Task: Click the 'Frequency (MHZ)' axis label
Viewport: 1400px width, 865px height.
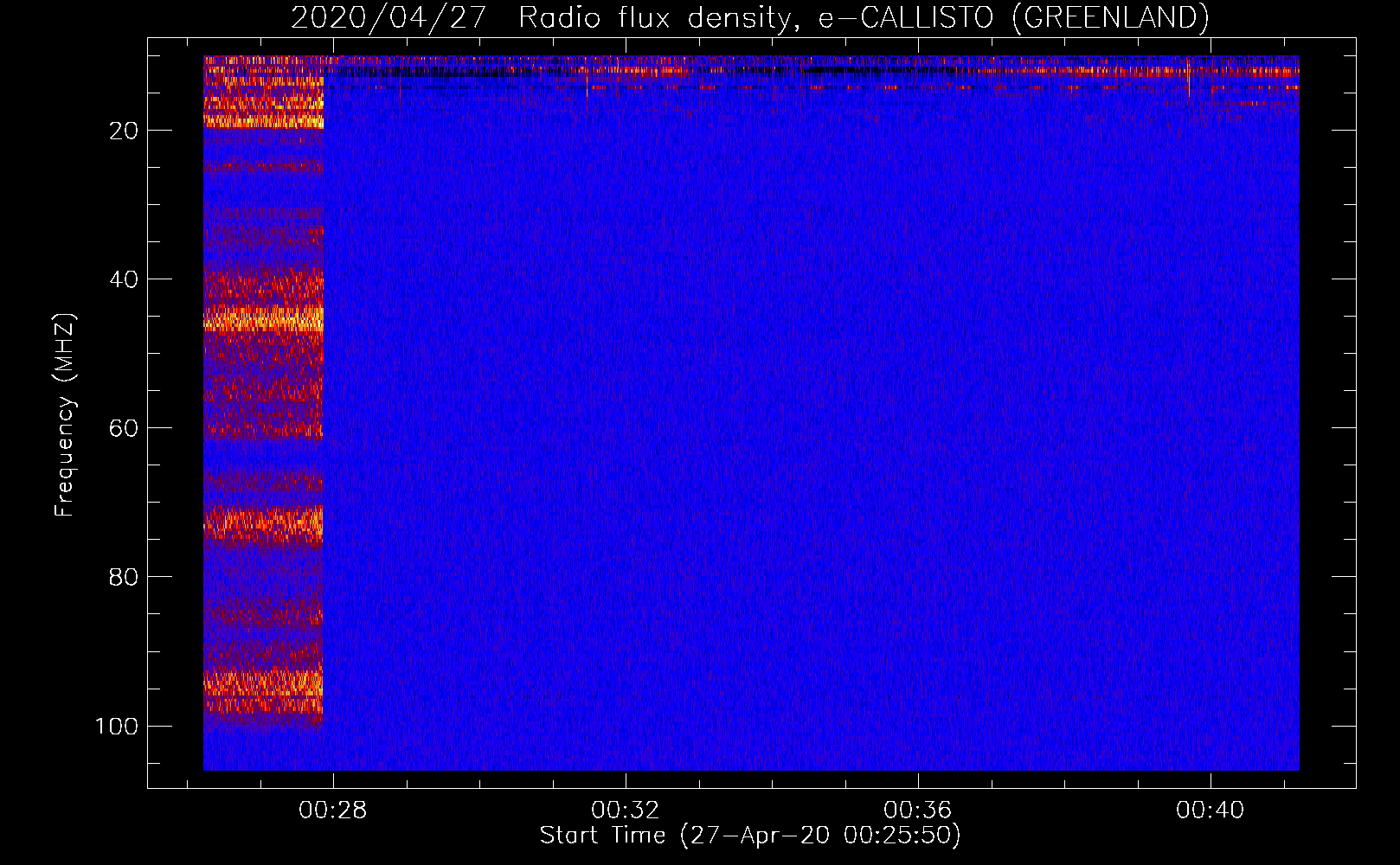Action: pyautogui.click(x=65, y=414)
